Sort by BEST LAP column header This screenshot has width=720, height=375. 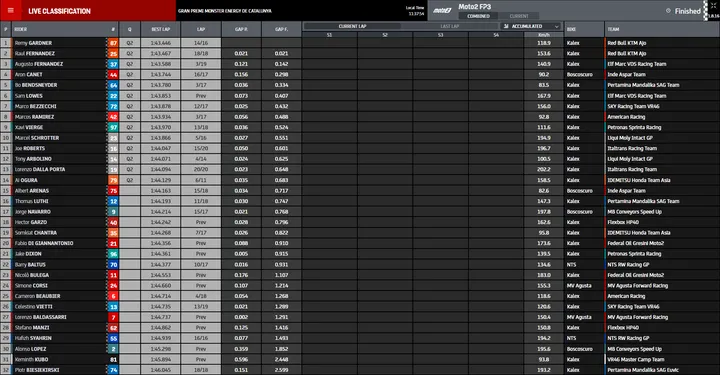tap(161, 29)
